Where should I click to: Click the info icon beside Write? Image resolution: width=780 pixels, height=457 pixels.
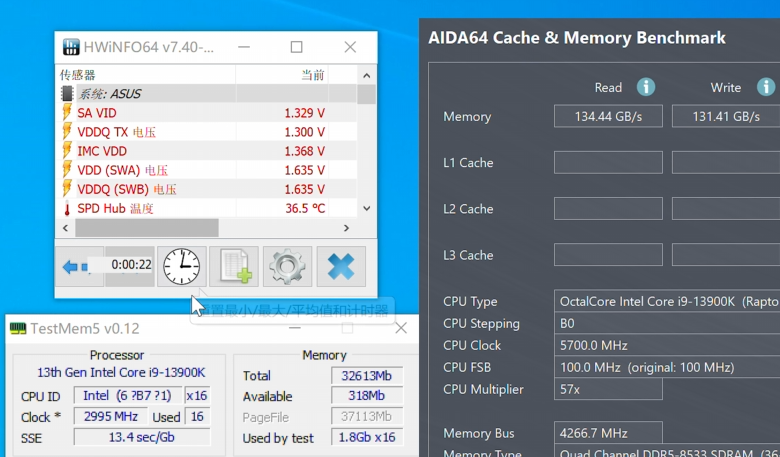pyautogui.click(x=765, y=87)
